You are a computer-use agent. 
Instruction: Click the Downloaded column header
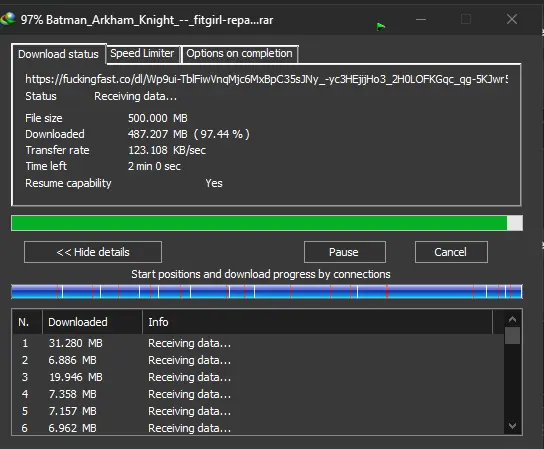click(x=92, y=322)
